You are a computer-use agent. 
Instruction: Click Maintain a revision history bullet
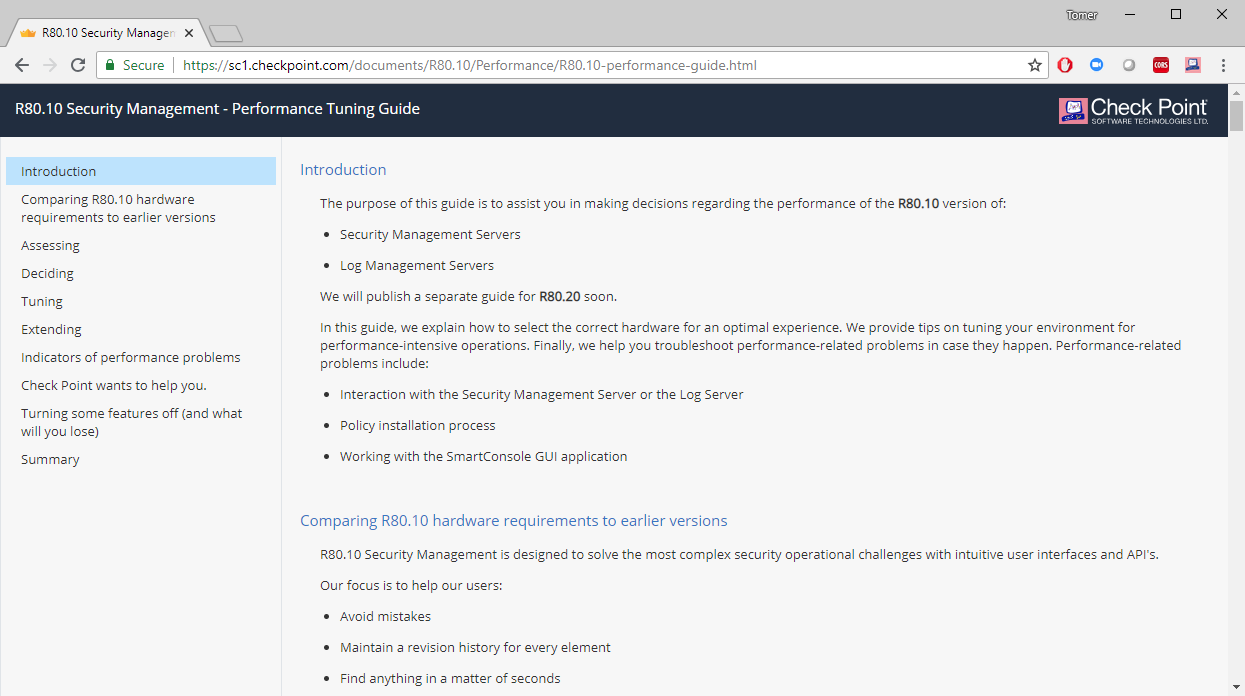tap(475, 647)
